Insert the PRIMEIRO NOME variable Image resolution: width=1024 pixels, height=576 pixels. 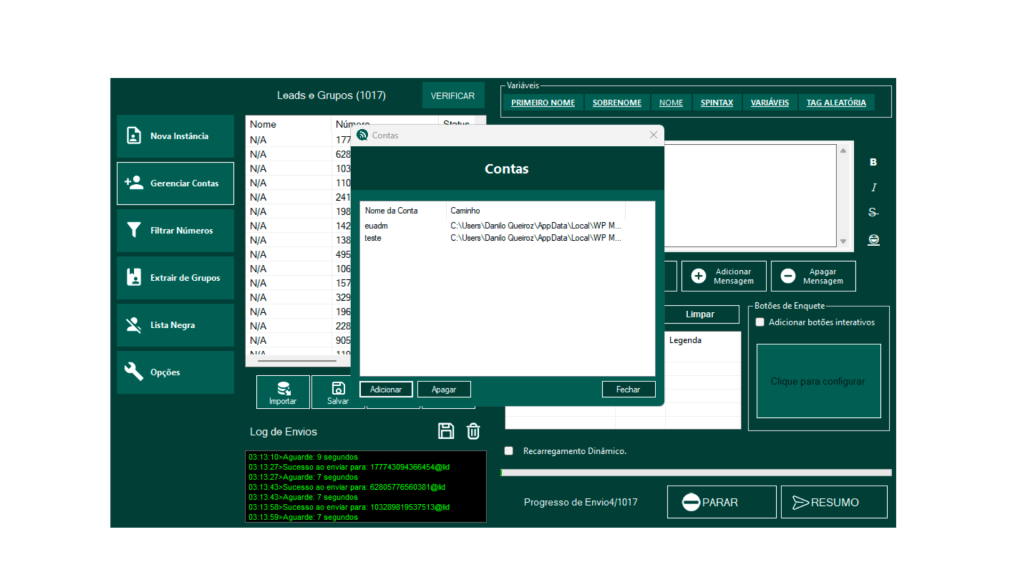click(543, 103)
